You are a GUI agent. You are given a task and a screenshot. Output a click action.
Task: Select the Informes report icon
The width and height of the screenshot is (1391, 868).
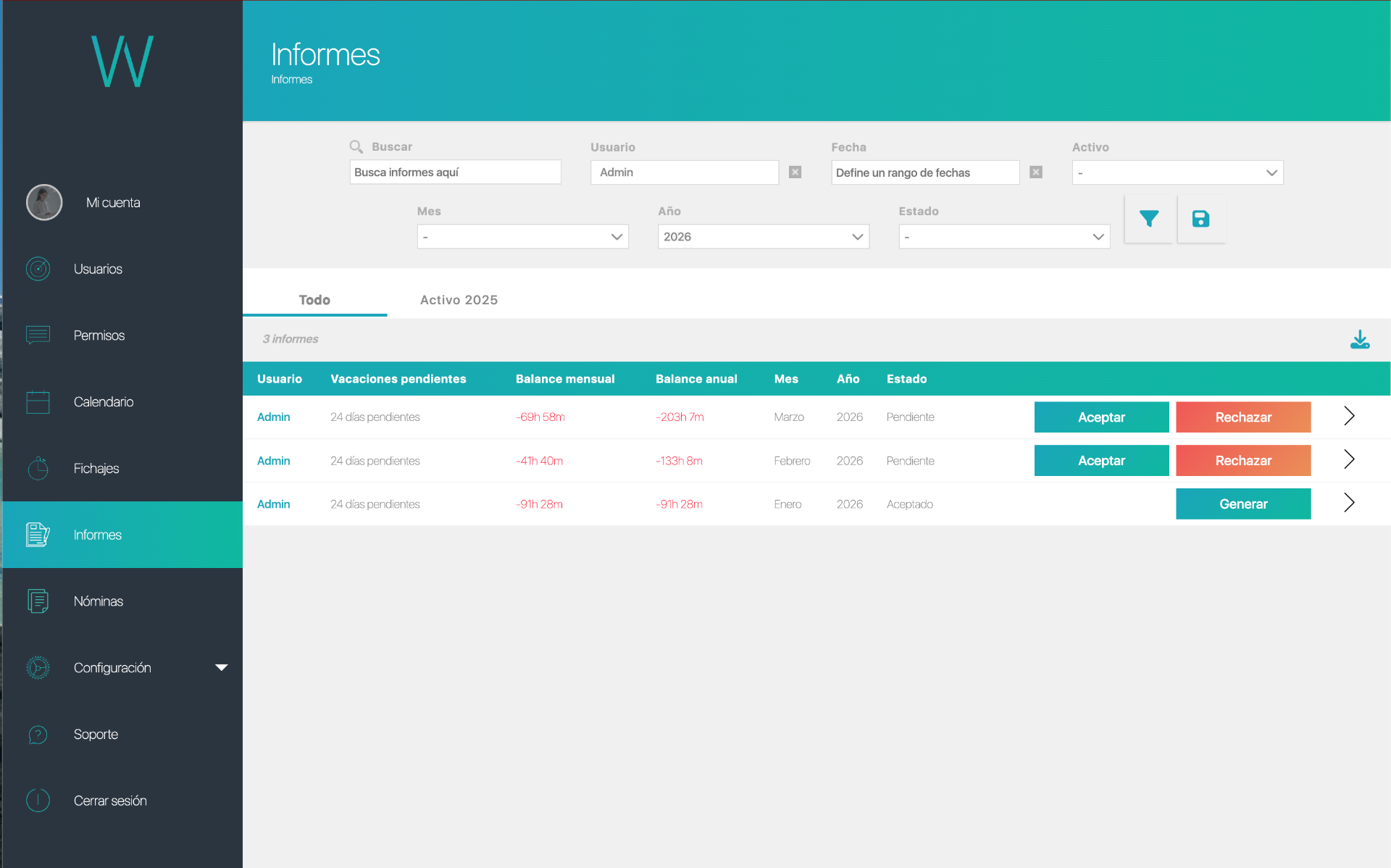(38, 535)
